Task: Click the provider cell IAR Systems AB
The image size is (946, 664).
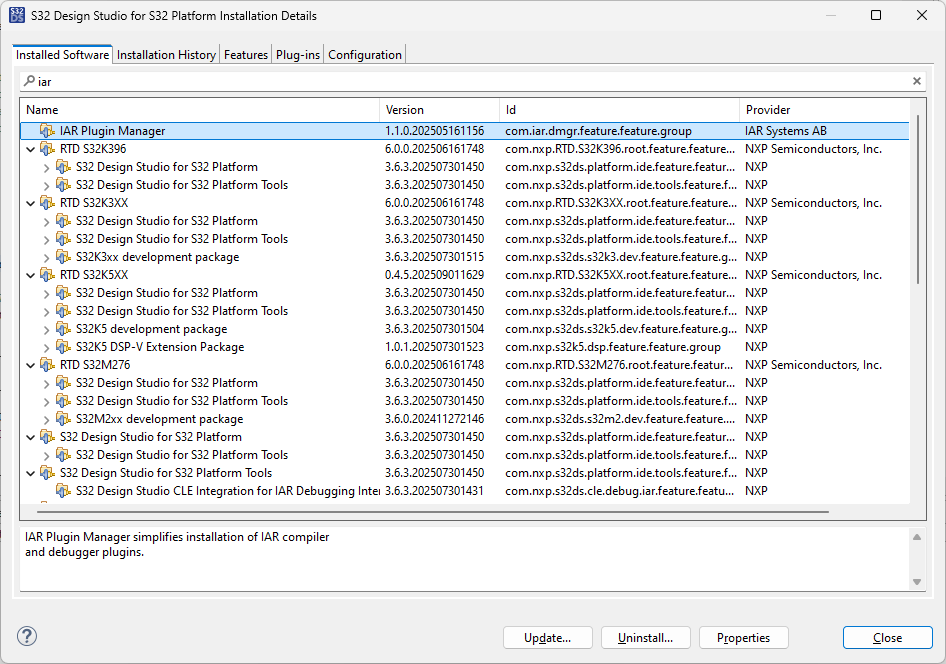Action: click(786, 131)
